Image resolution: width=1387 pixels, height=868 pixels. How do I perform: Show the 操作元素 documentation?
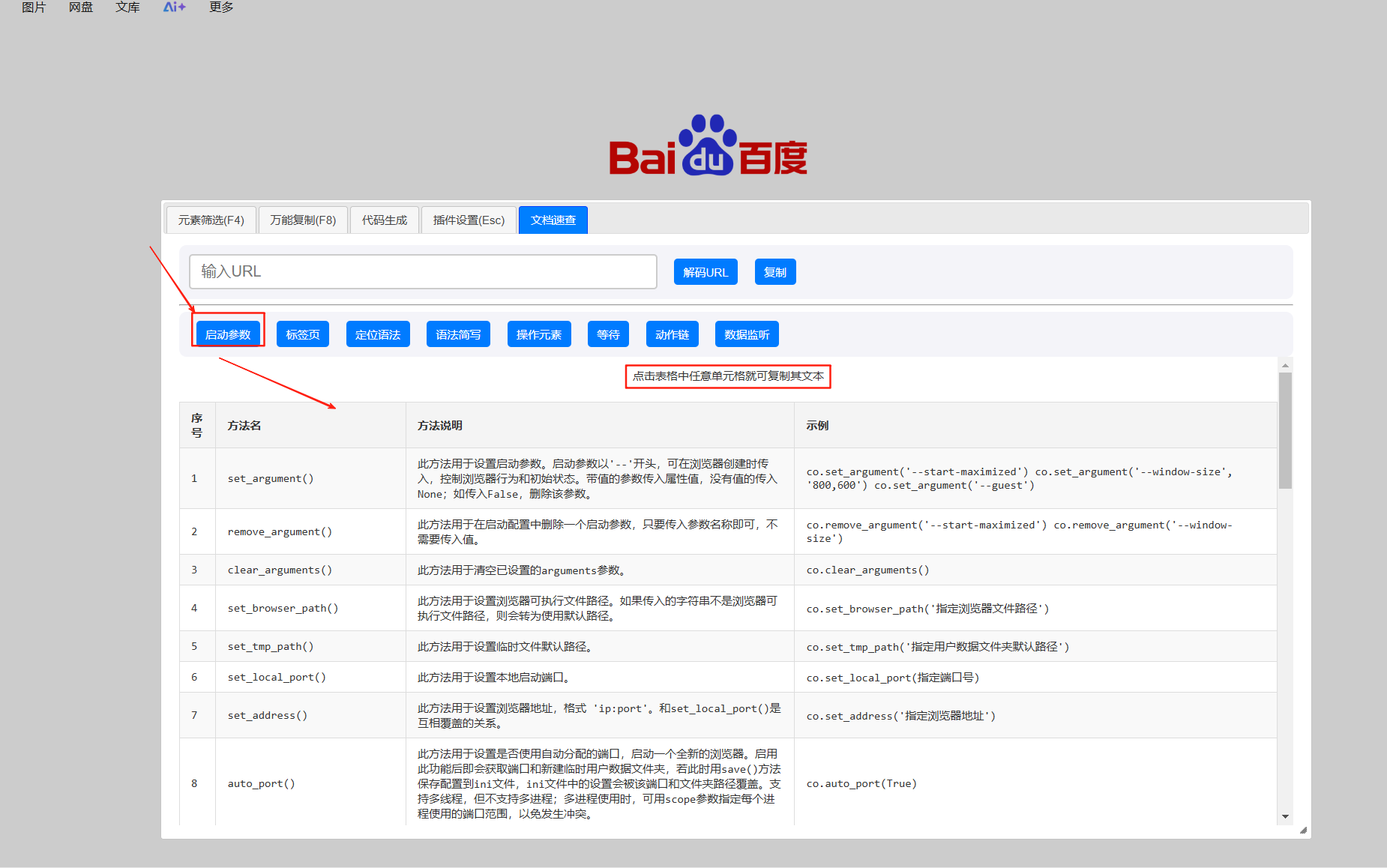click(539, 334)
